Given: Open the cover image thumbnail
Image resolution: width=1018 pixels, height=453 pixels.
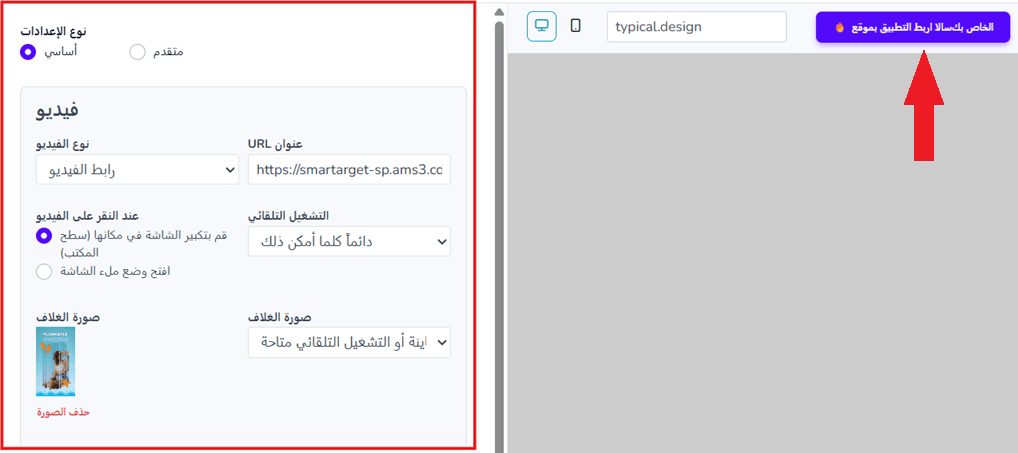Looking at the screenshot, I should point(55,361).
